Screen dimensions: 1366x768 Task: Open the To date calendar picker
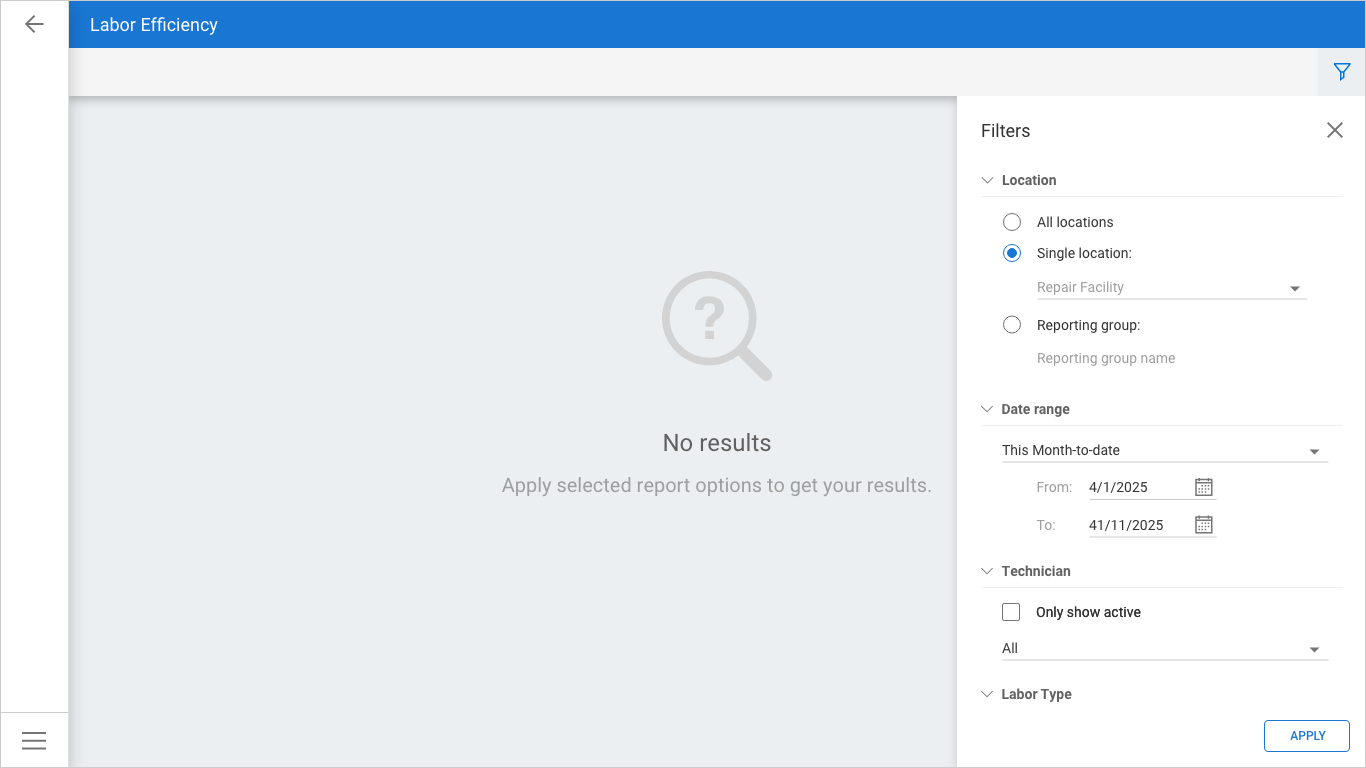[1204, 525]
